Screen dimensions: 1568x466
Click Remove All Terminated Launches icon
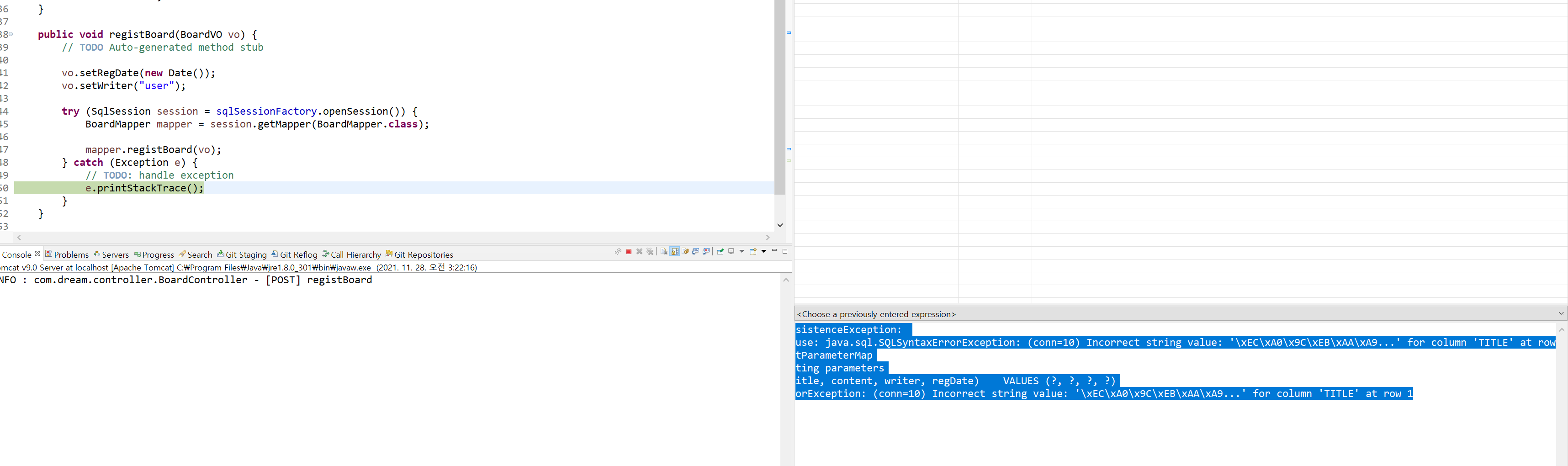650,251
